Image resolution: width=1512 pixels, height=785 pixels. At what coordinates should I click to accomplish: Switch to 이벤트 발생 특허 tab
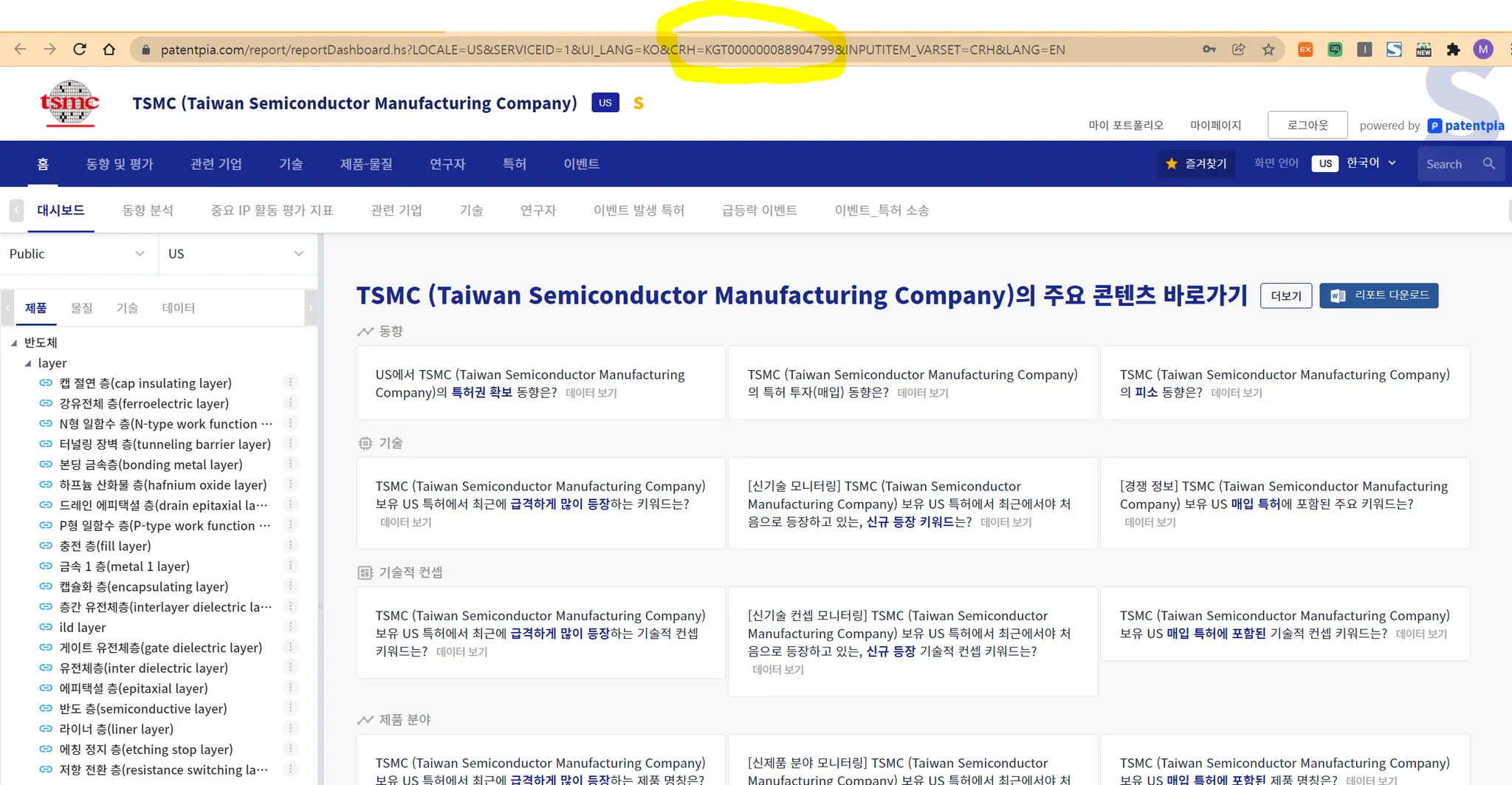pyautogui.click(x=639, y=210)
